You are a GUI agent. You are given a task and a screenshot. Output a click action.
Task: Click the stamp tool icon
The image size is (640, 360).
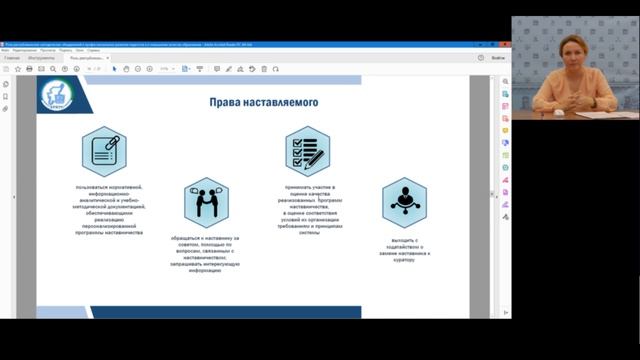coord(240,69)
